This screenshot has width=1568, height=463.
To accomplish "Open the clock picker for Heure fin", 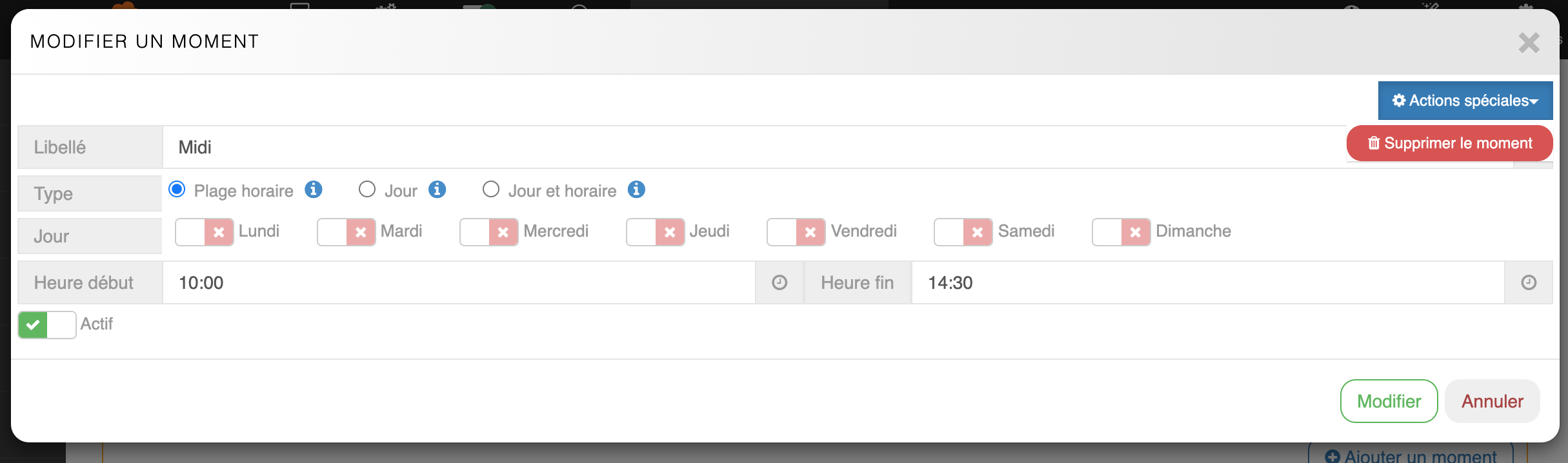I will click(1529, 282).
